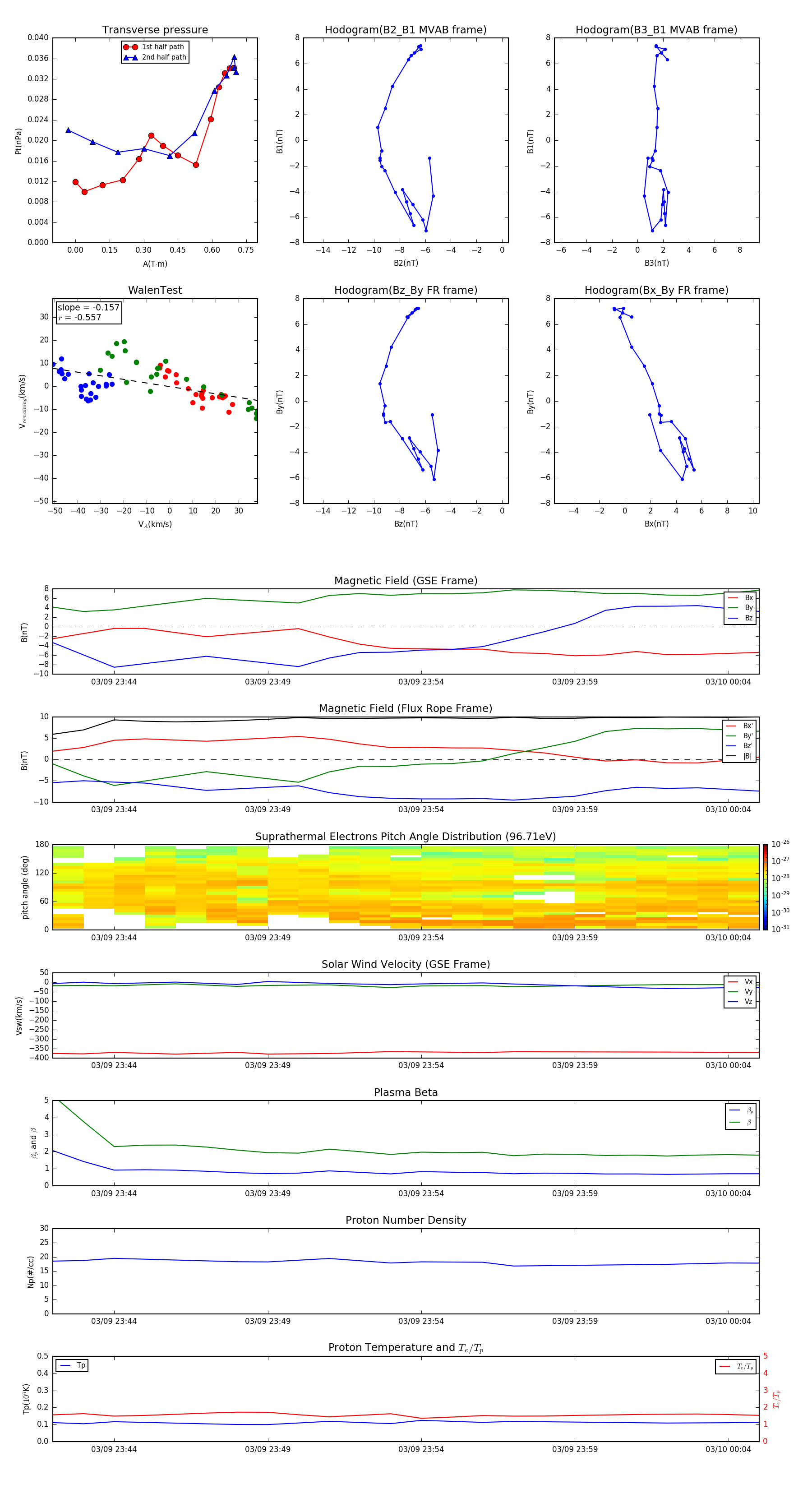
Task: Click the "Hodogram(B3_B1 MVAB frame)" title
Action: [656, 30]
